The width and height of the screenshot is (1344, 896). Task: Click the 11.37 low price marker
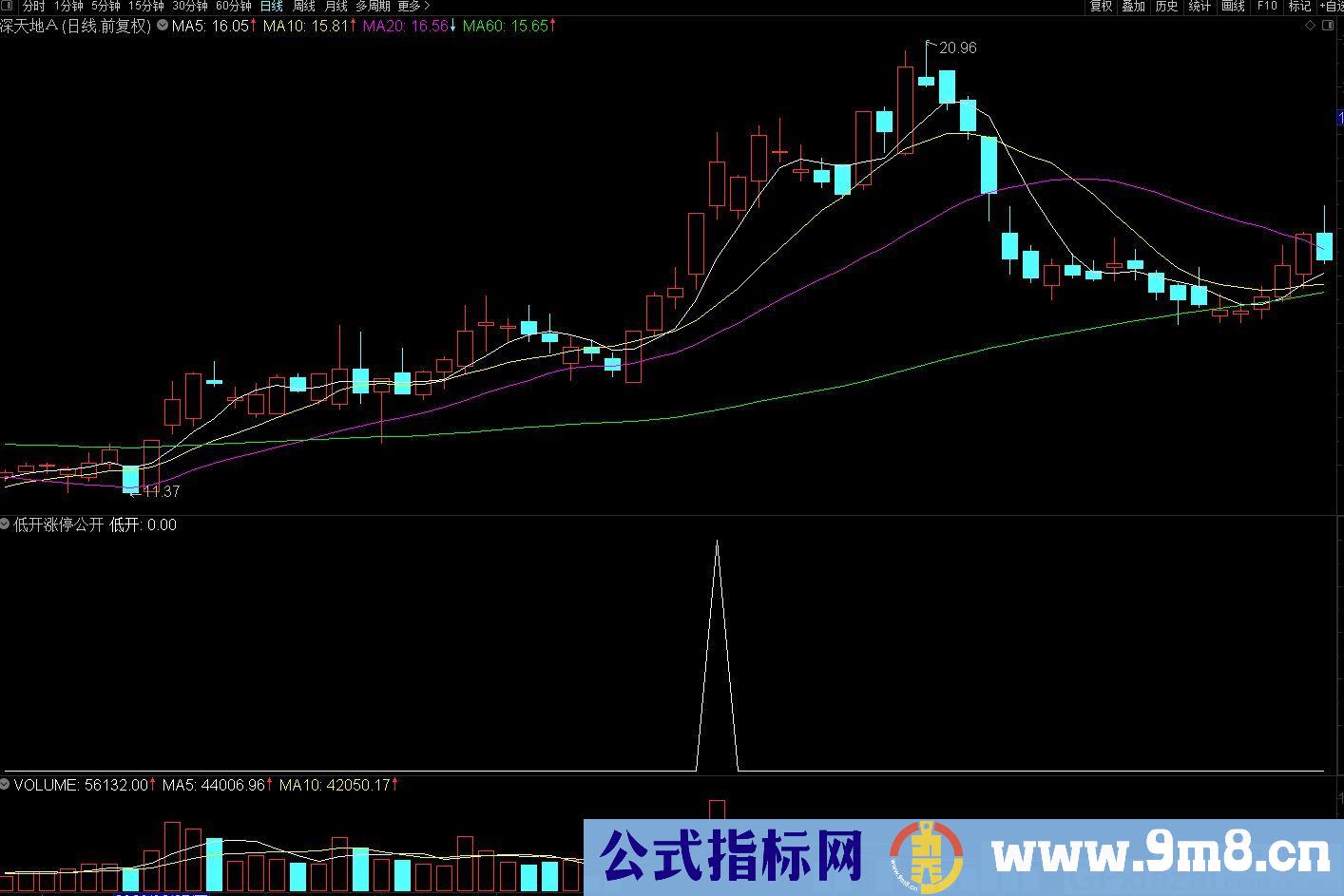pyautogui.click(x=162, y=492)
